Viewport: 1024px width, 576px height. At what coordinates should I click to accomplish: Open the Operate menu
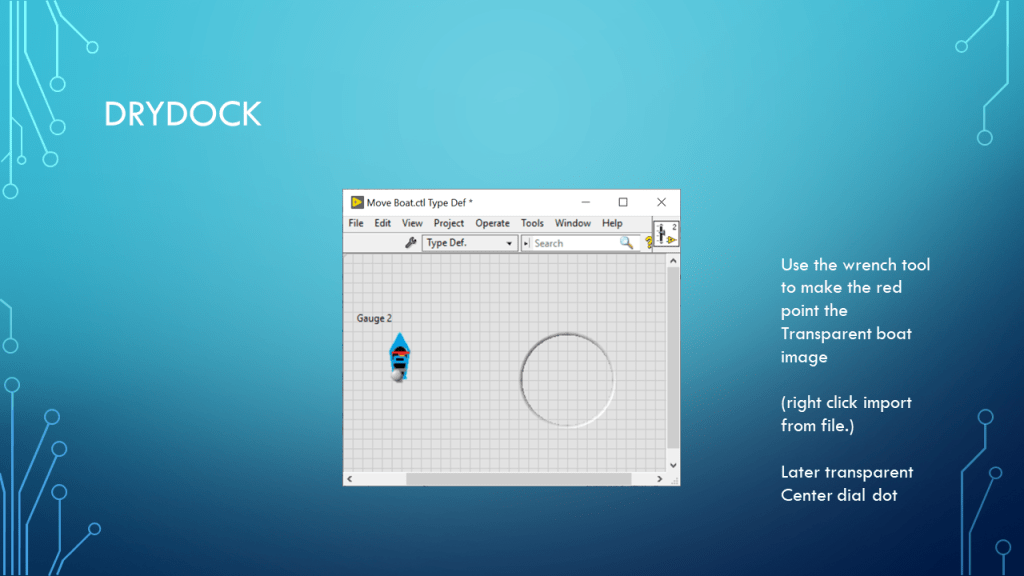point(492,223)
